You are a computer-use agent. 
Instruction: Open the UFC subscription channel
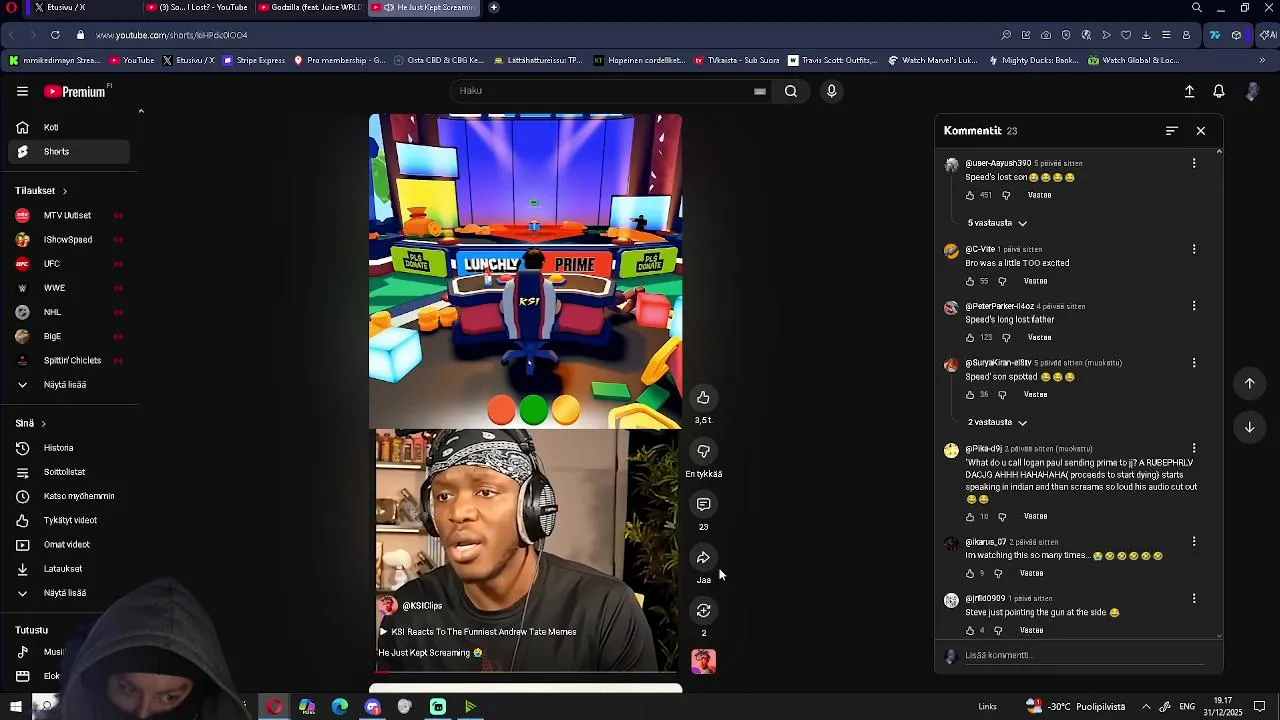click(69, 264)
